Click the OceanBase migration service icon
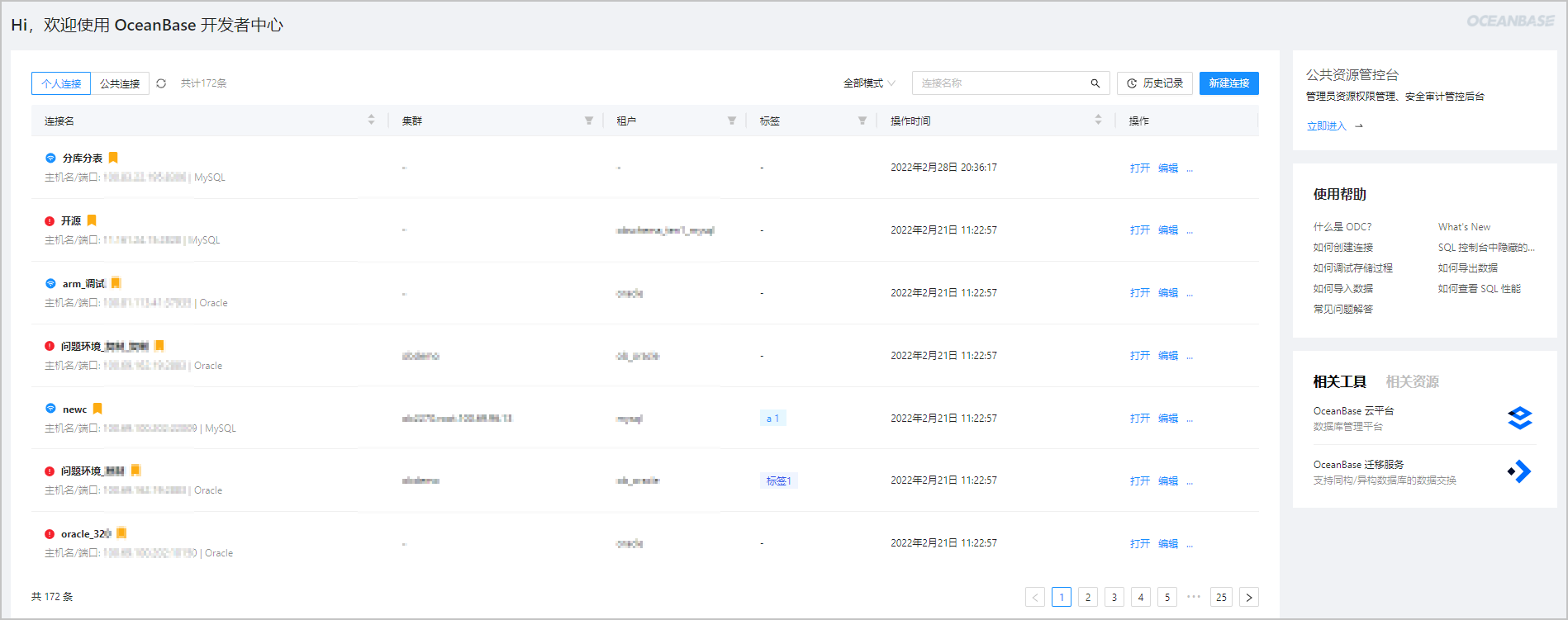This screenshot has height=620, width=1568. click(x=1519, y=471)
